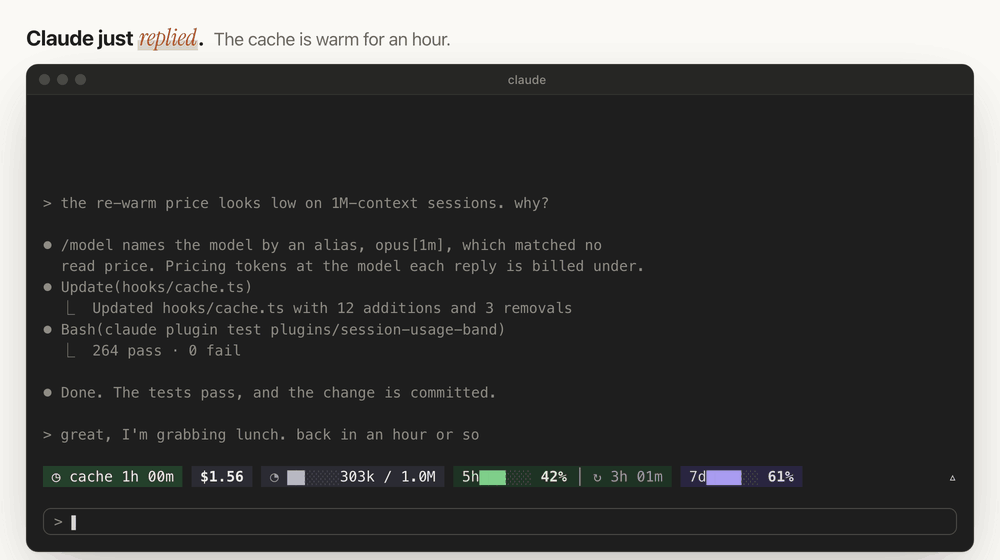This screenshot has height=560, width=1000.
Task: Click the bullet dot before Bash command
Action: [47, 330]
